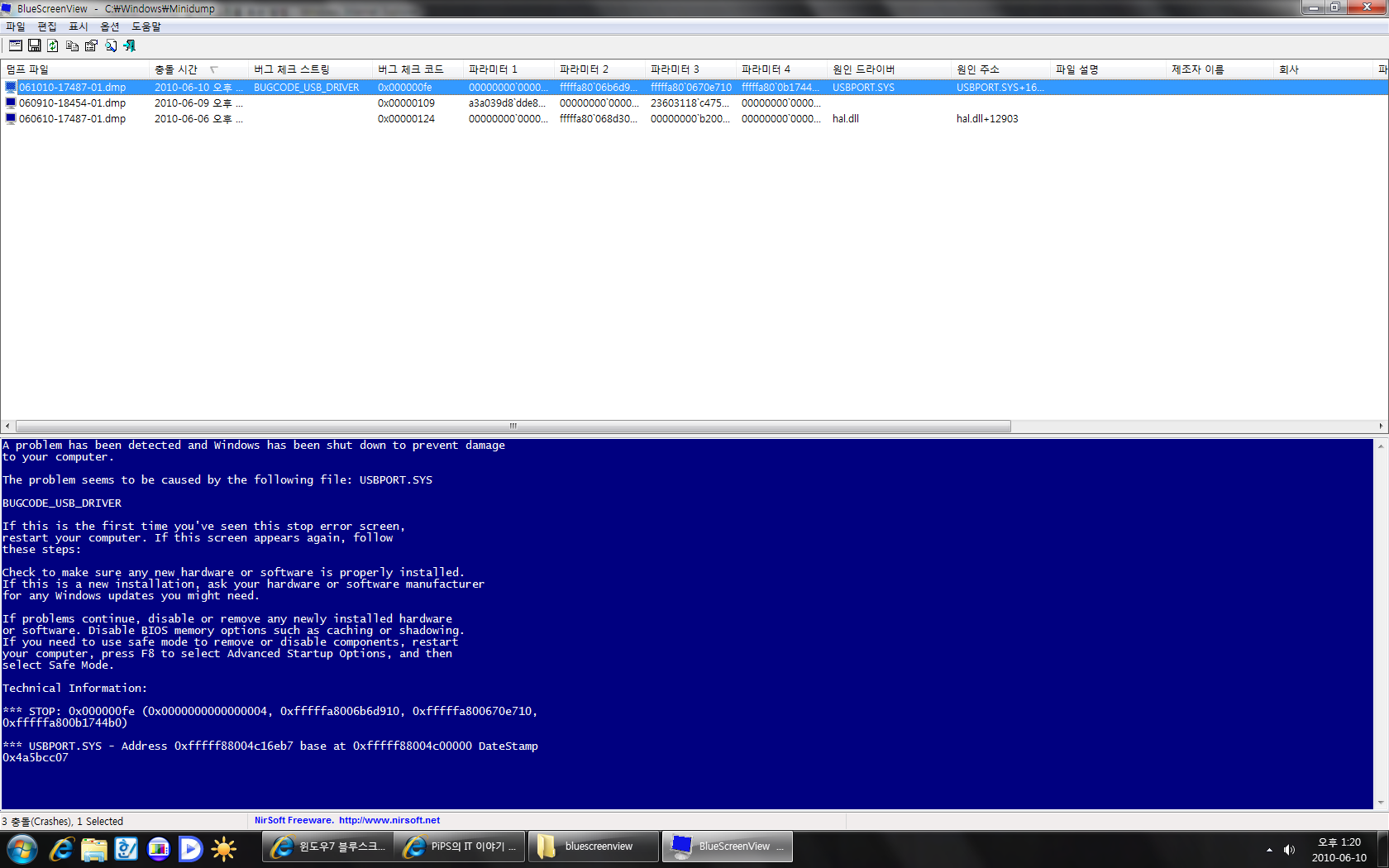Screen dimensions: 1389x868
Task: Click the volume speaker tray icon
Action: point(1289,850)
